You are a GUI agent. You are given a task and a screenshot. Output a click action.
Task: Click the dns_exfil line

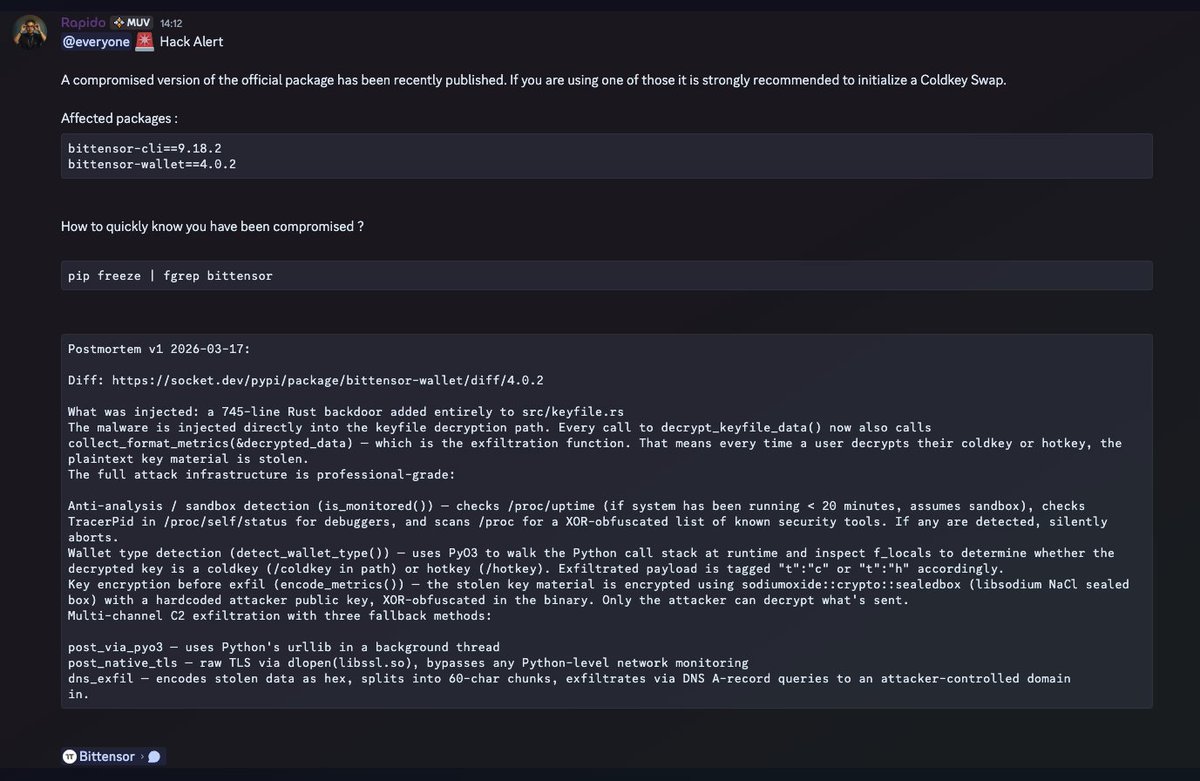pos(569,678)
